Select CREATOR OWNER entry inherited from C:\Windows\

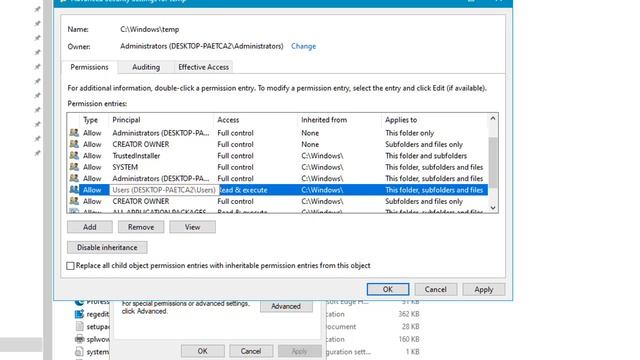(278, 201)
